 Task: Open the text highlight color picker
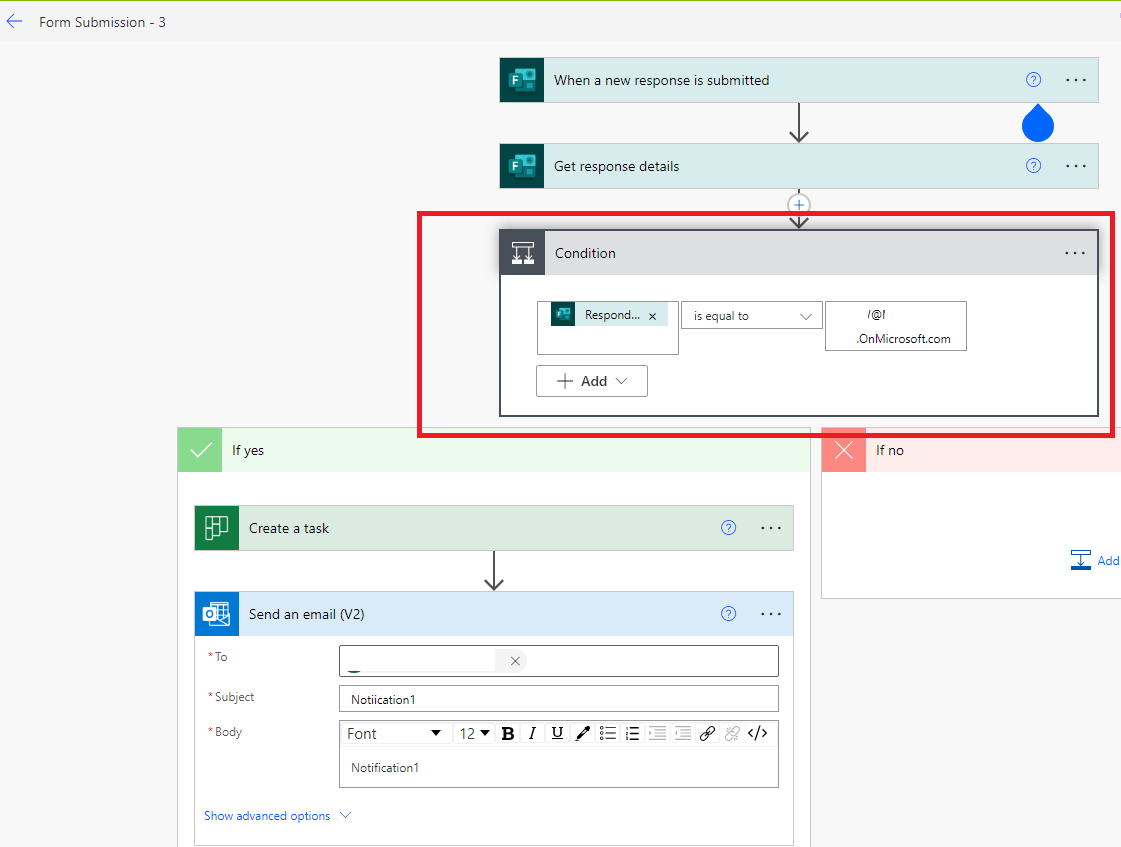[x=583, y=733]
